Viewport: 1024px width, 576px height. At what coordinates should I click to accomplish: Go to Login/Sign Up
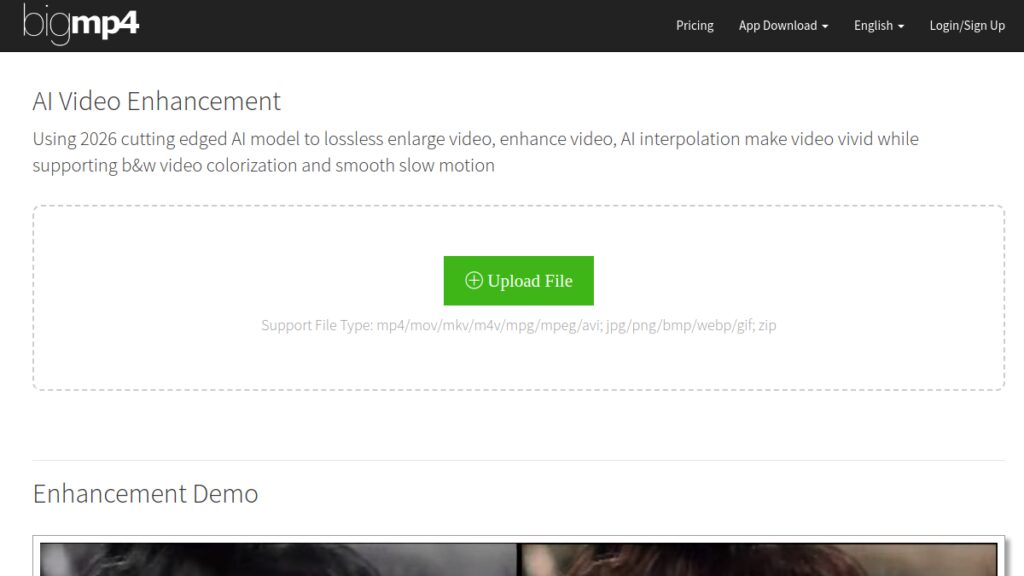(x=967, y=25)
